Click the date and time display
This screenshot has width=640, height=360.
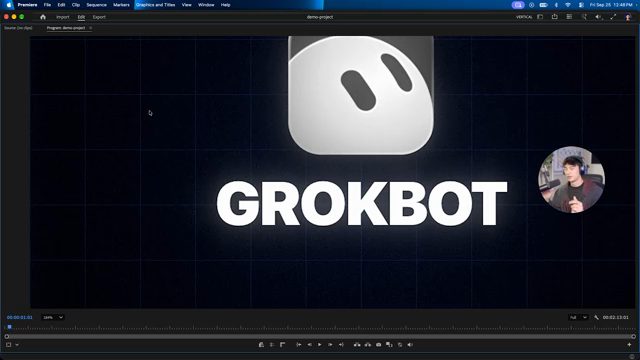point(611,5)
